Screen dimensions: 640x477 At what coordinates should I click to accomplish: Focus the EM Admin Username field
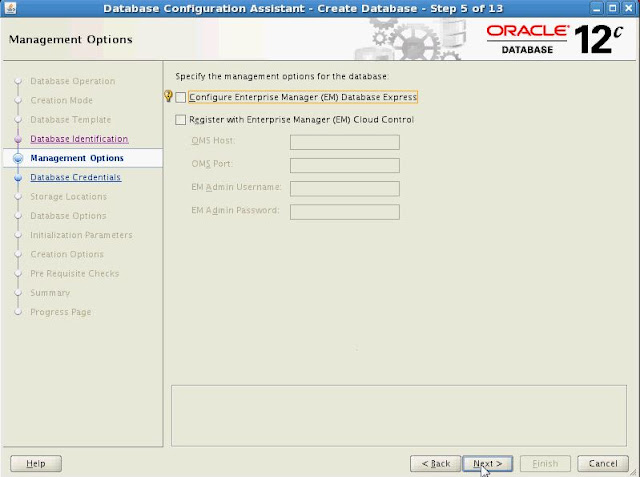[x=344, y=189]
